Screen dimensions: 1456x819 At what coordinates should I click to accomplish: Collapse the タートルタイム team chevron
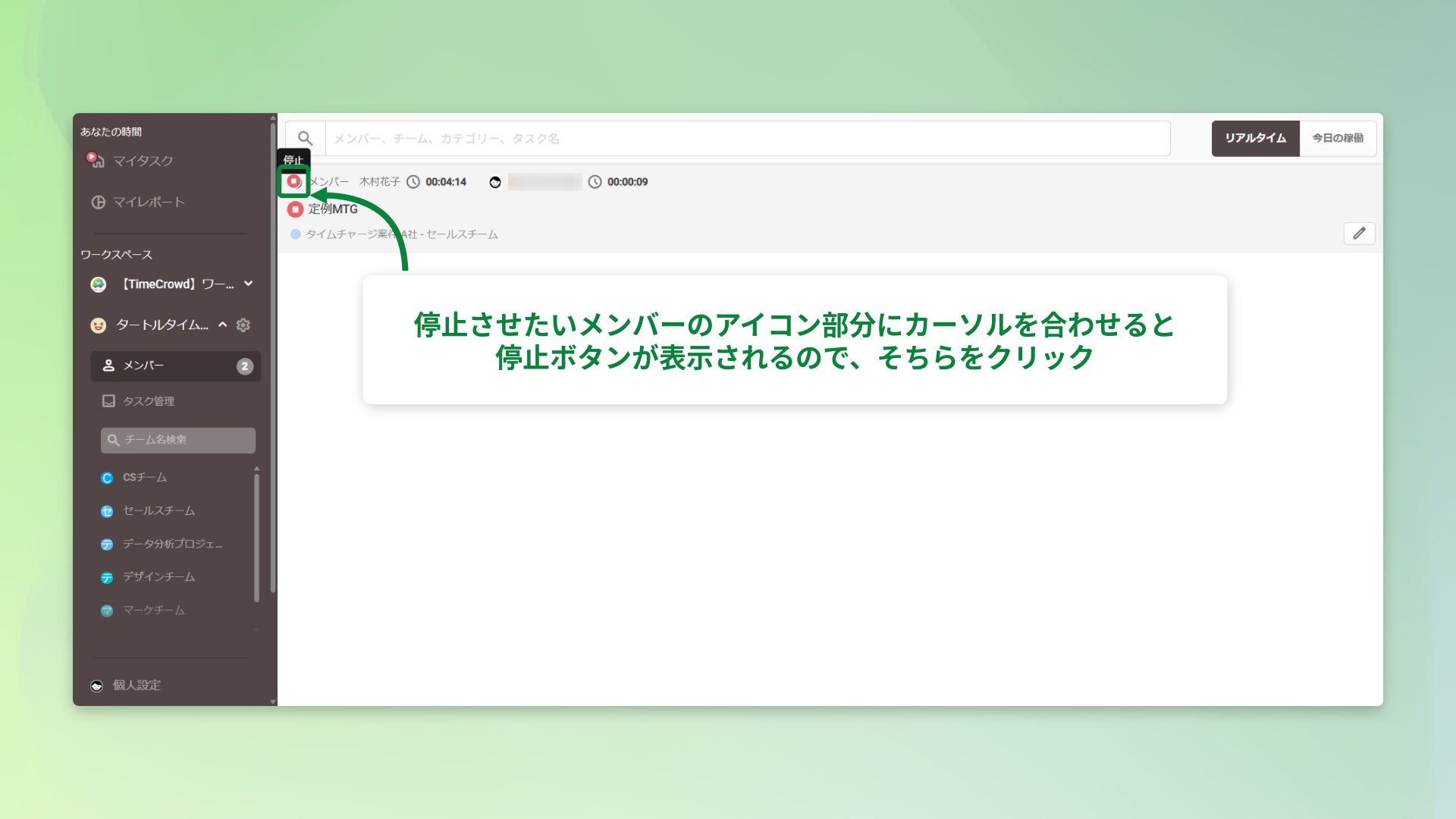point(223,325)
